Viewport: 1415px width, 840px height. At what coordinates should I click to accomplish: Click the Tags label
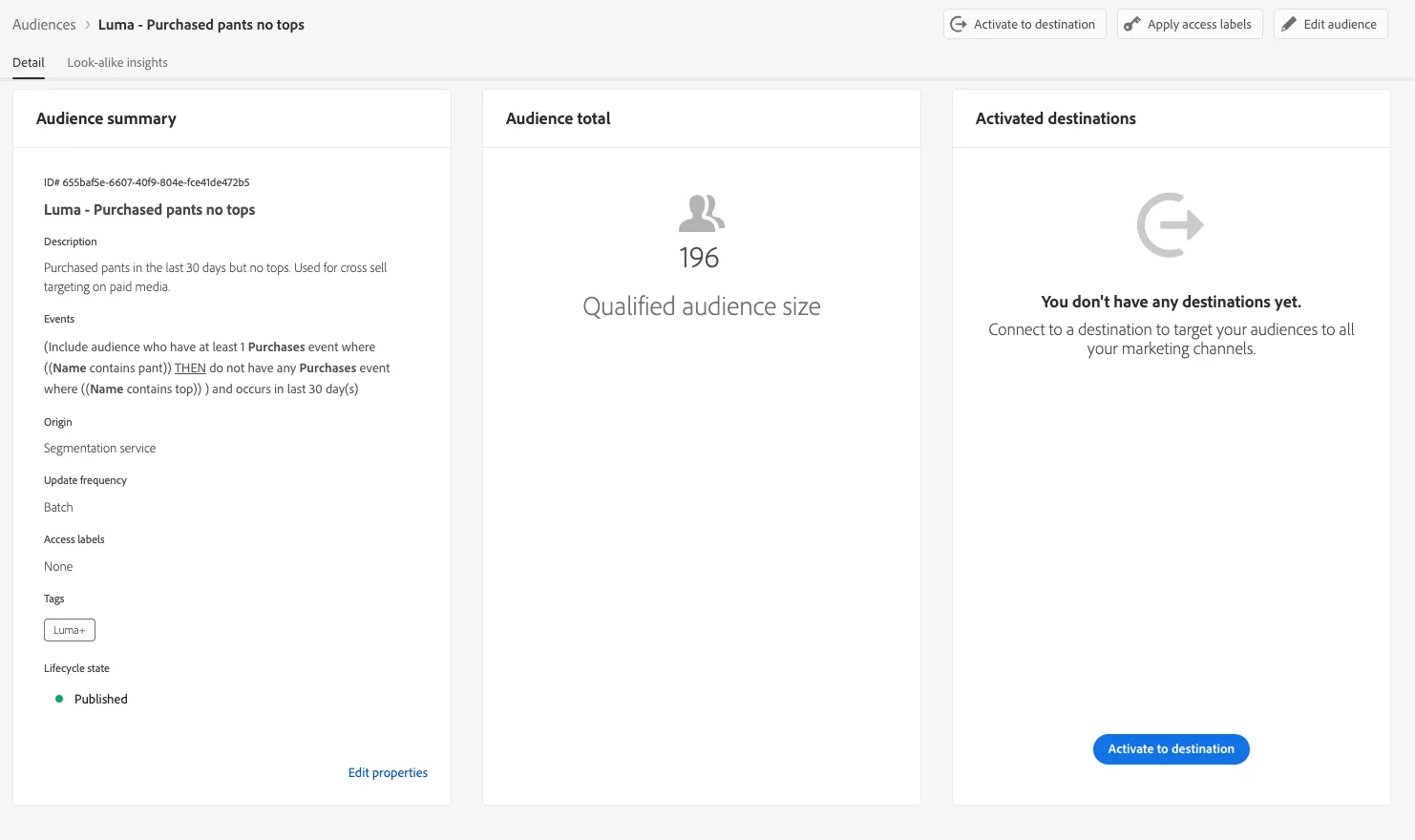coord(54,598)
